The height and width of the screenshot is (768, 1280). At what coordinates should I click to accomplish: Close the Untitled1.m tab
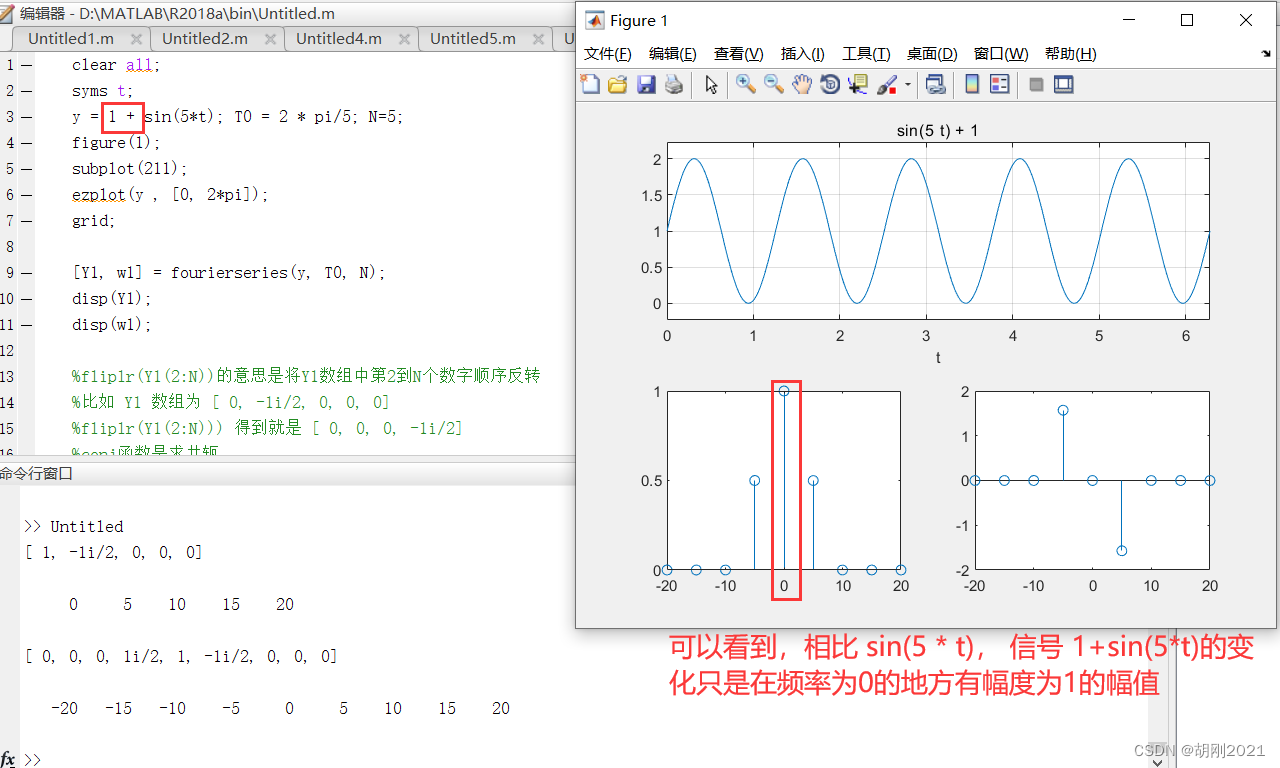136,40
